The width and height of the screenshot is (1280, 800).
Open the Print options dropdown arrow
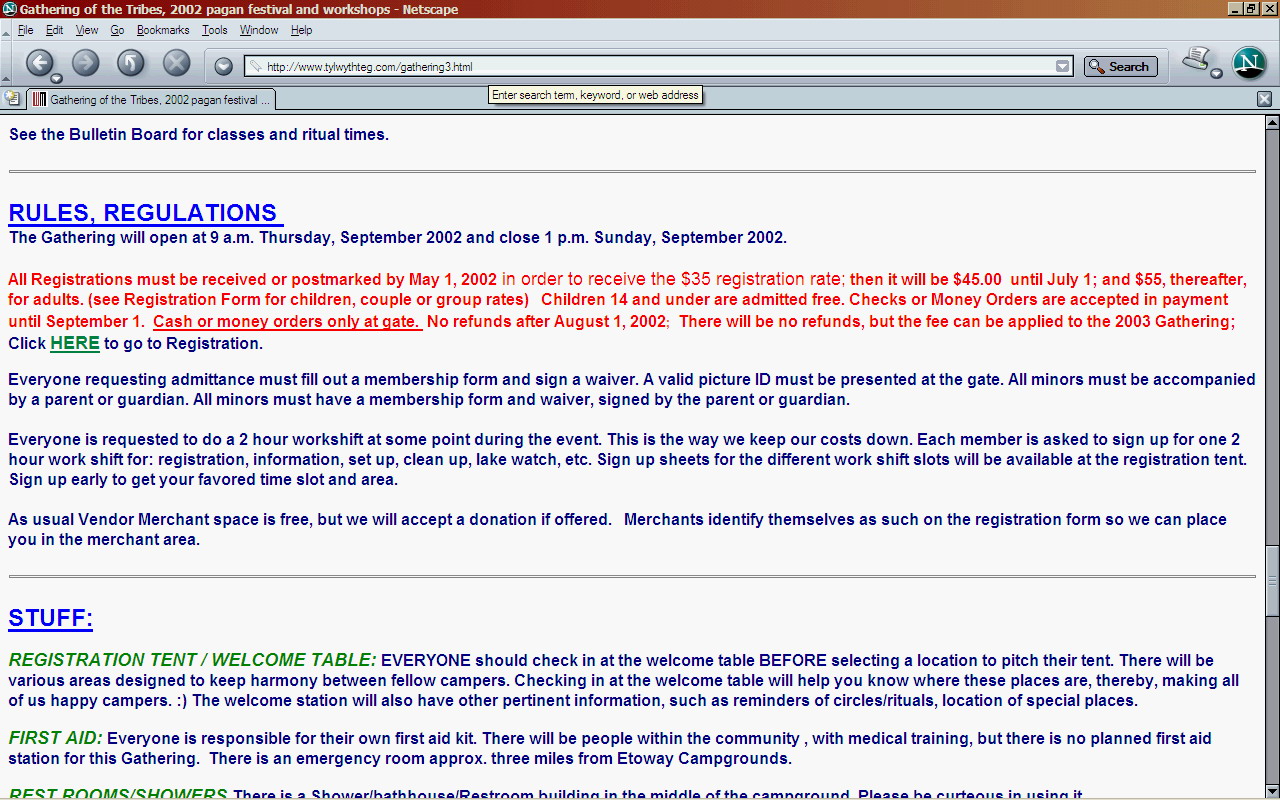[x=1216, y=73]
